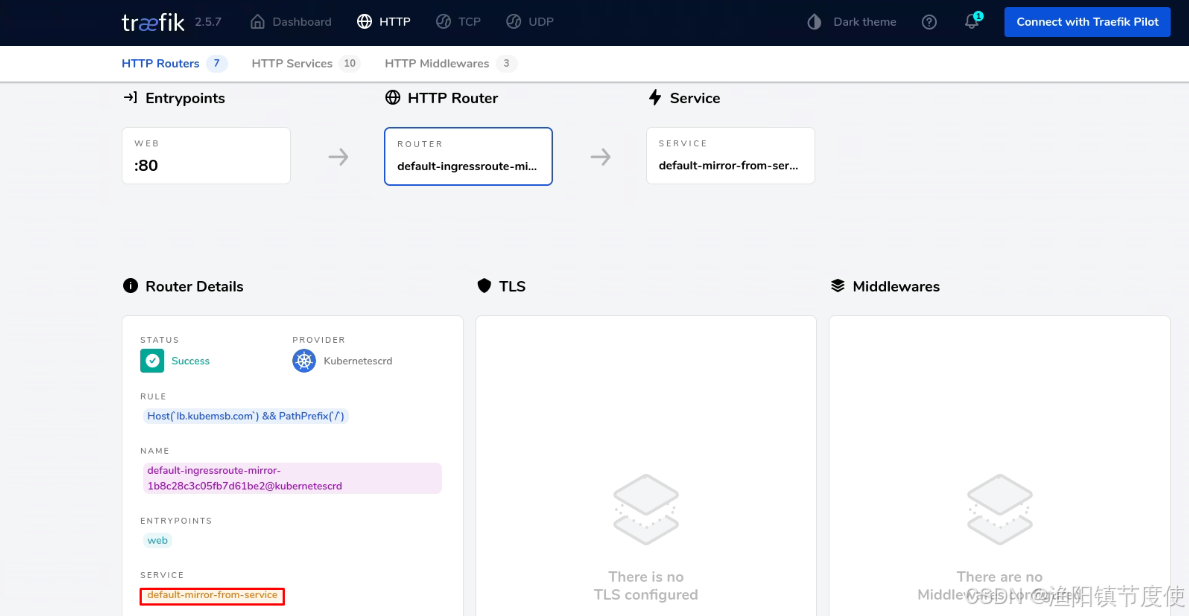Click the HTTP Services count badge 10
Screen dimensions: 1189x616
tap(350, 64)
